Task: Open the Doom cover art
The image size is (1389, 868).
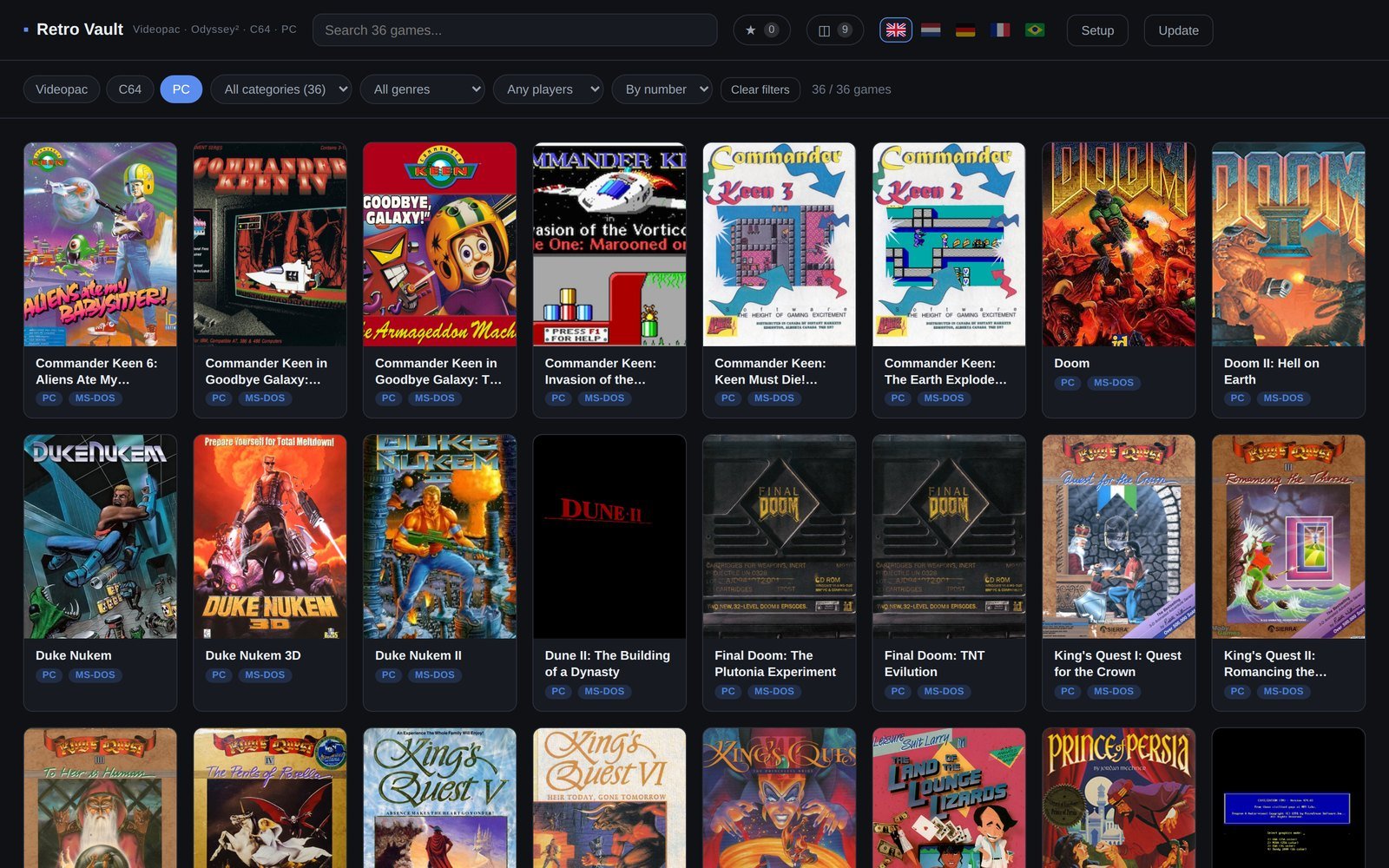Action: click(x=1119, y=245)
